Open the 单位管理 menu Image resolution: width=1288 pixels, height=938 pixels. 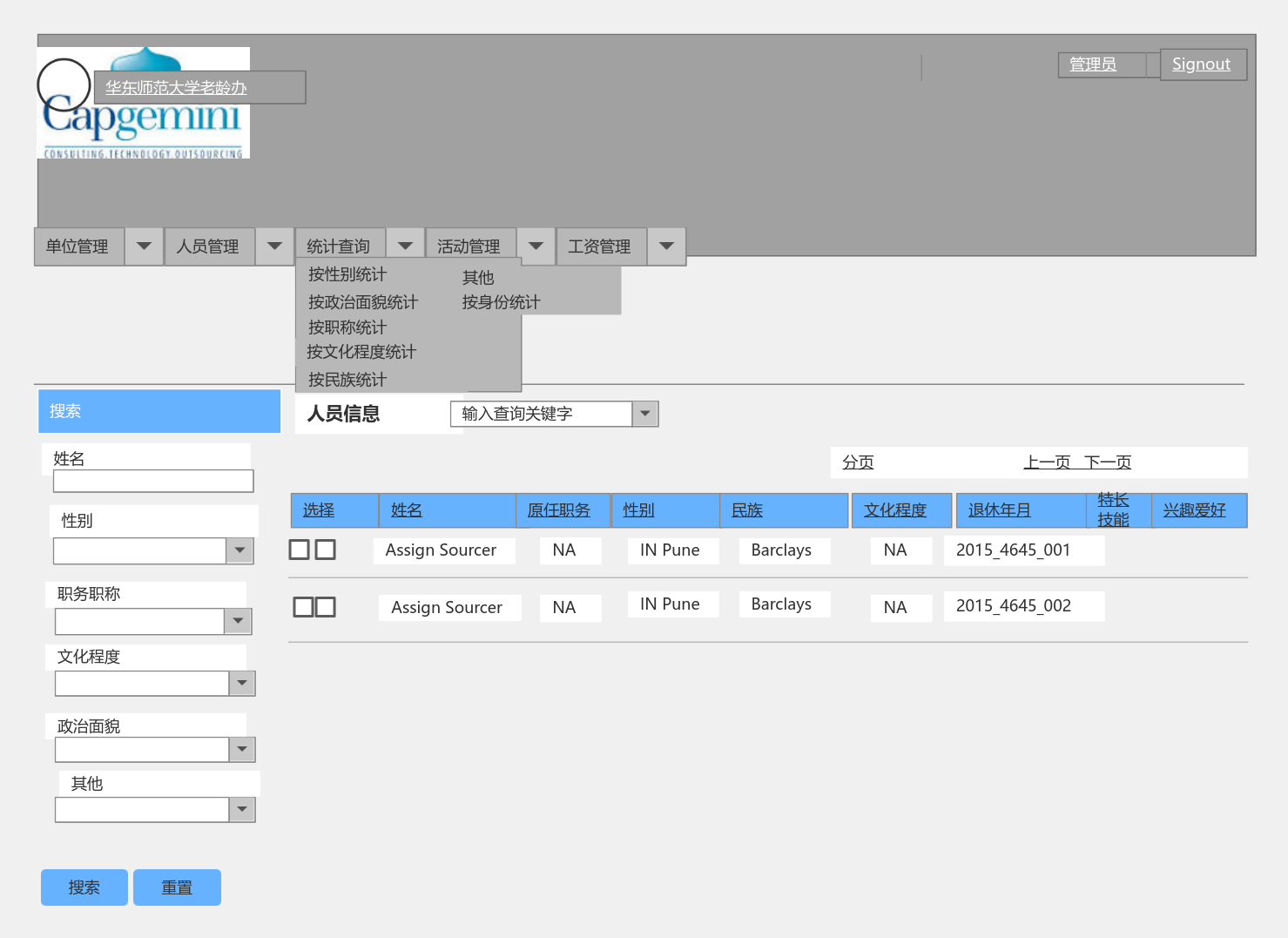78,246
